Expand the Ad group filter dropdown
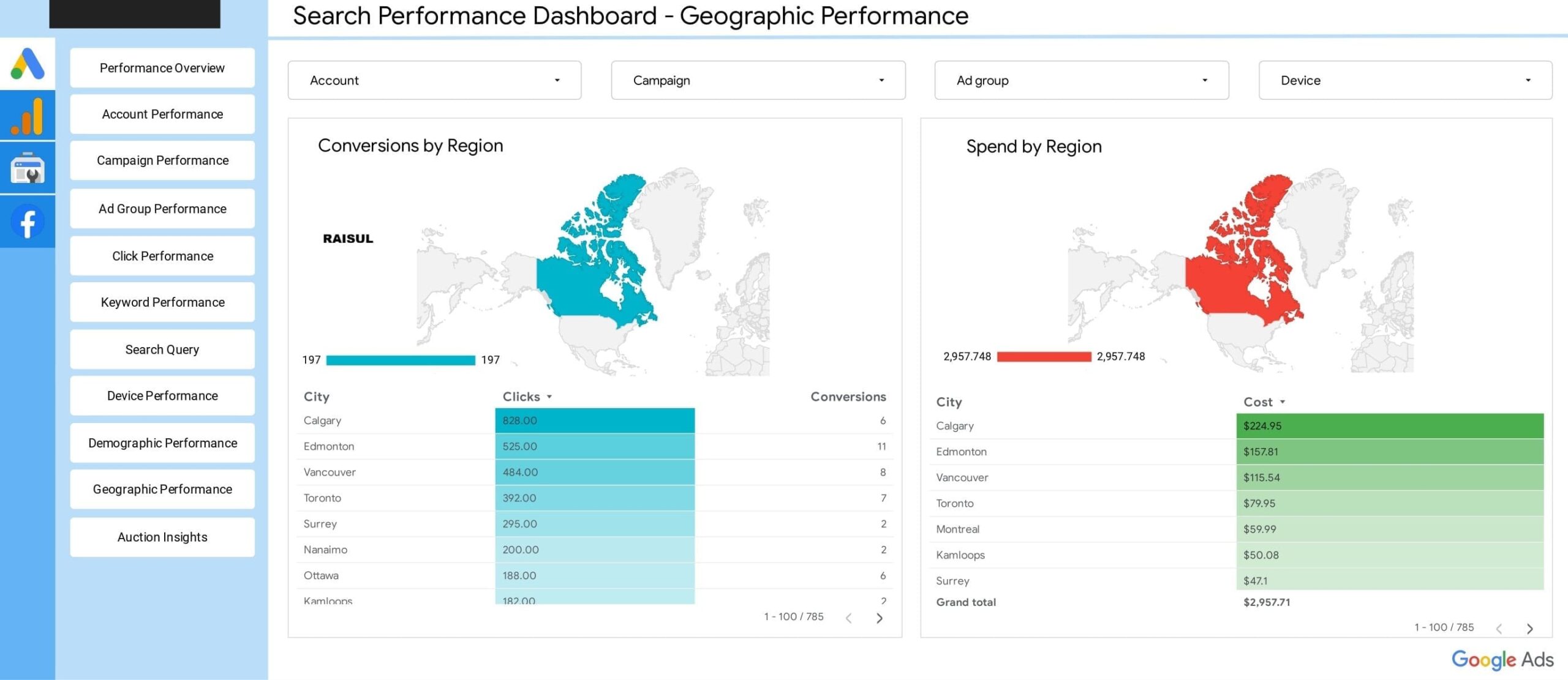The width and height of the screenshot is (1568, 680). [1081, 80]
